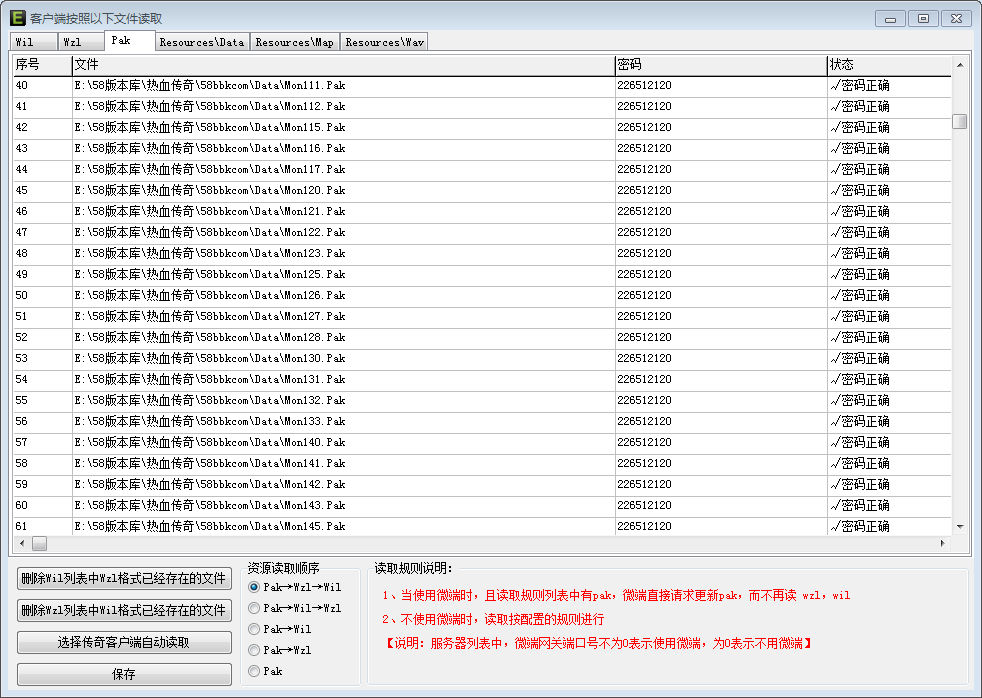Select the Mon123.Pak file row

482,254
